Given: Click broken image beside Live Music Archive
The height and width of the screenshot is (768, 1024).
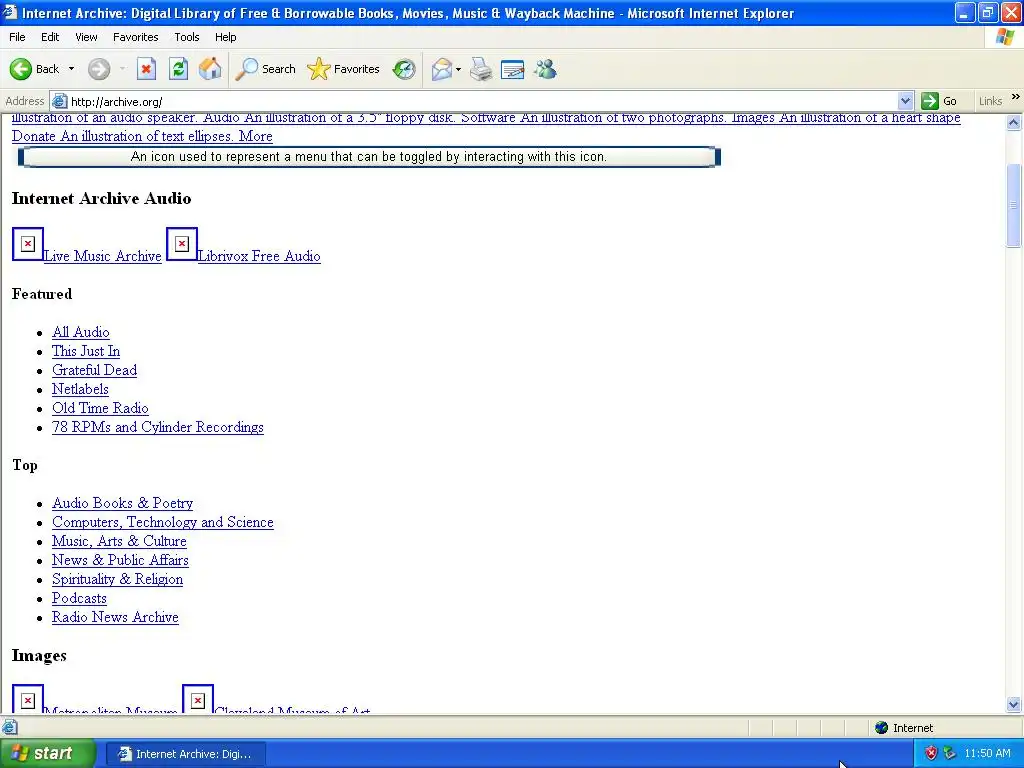Looking at the screenshot, I should click(x=27, y=244).
